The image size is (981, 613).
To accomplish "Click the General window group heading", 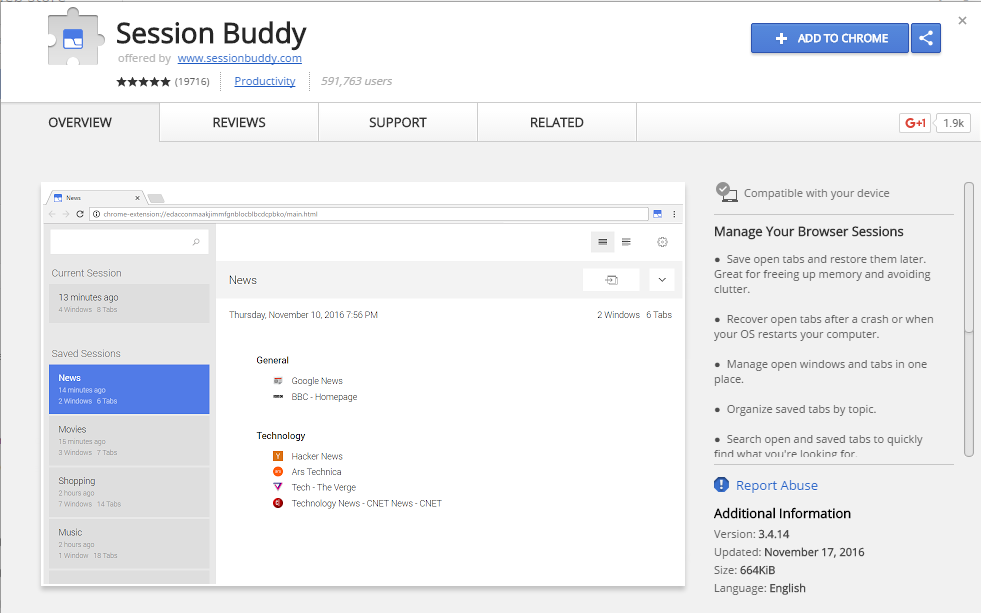I will coord(272,360).
